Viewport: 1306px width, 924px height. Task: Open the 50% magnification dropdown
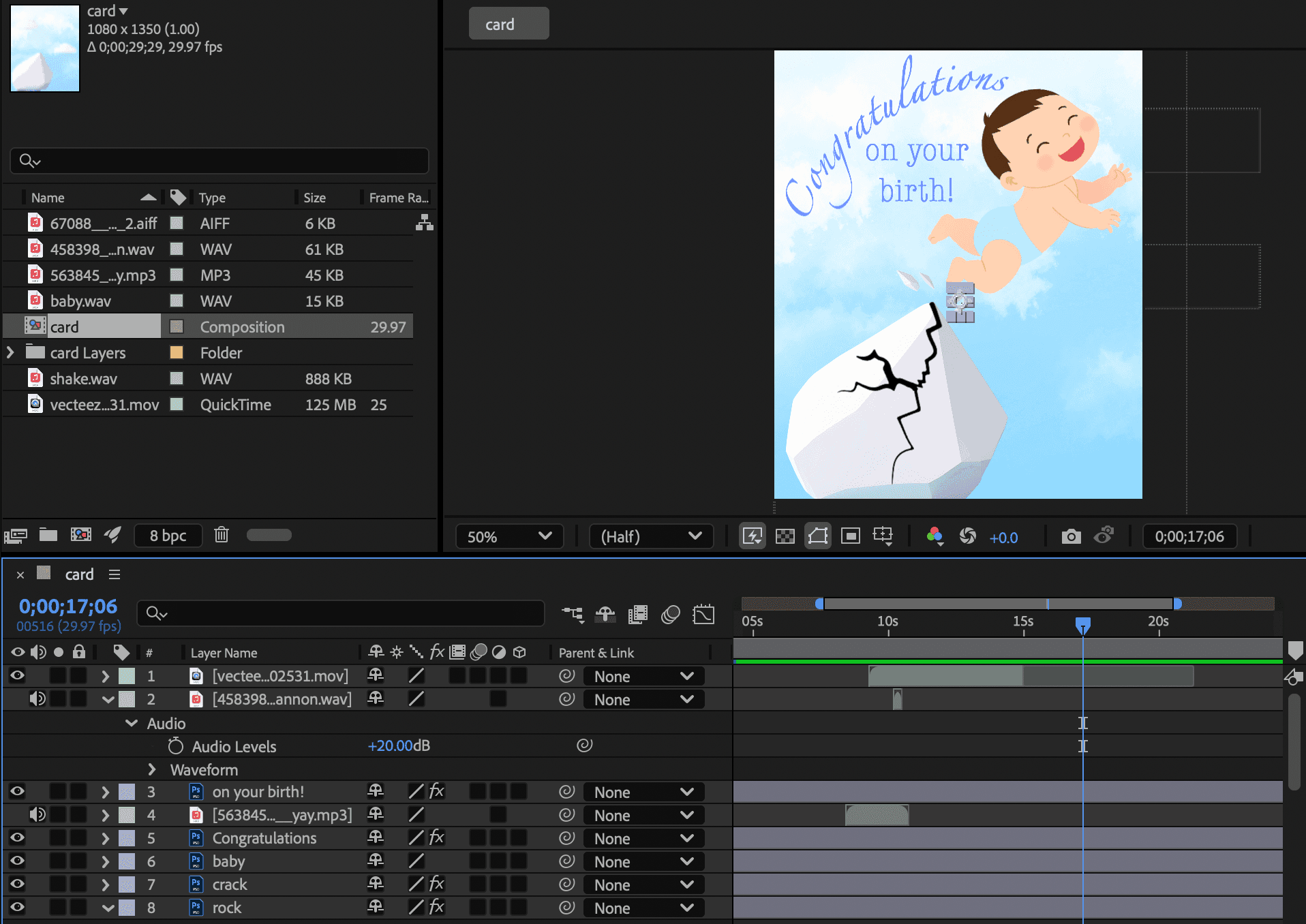pyautogui.click(x=508, y=537)
